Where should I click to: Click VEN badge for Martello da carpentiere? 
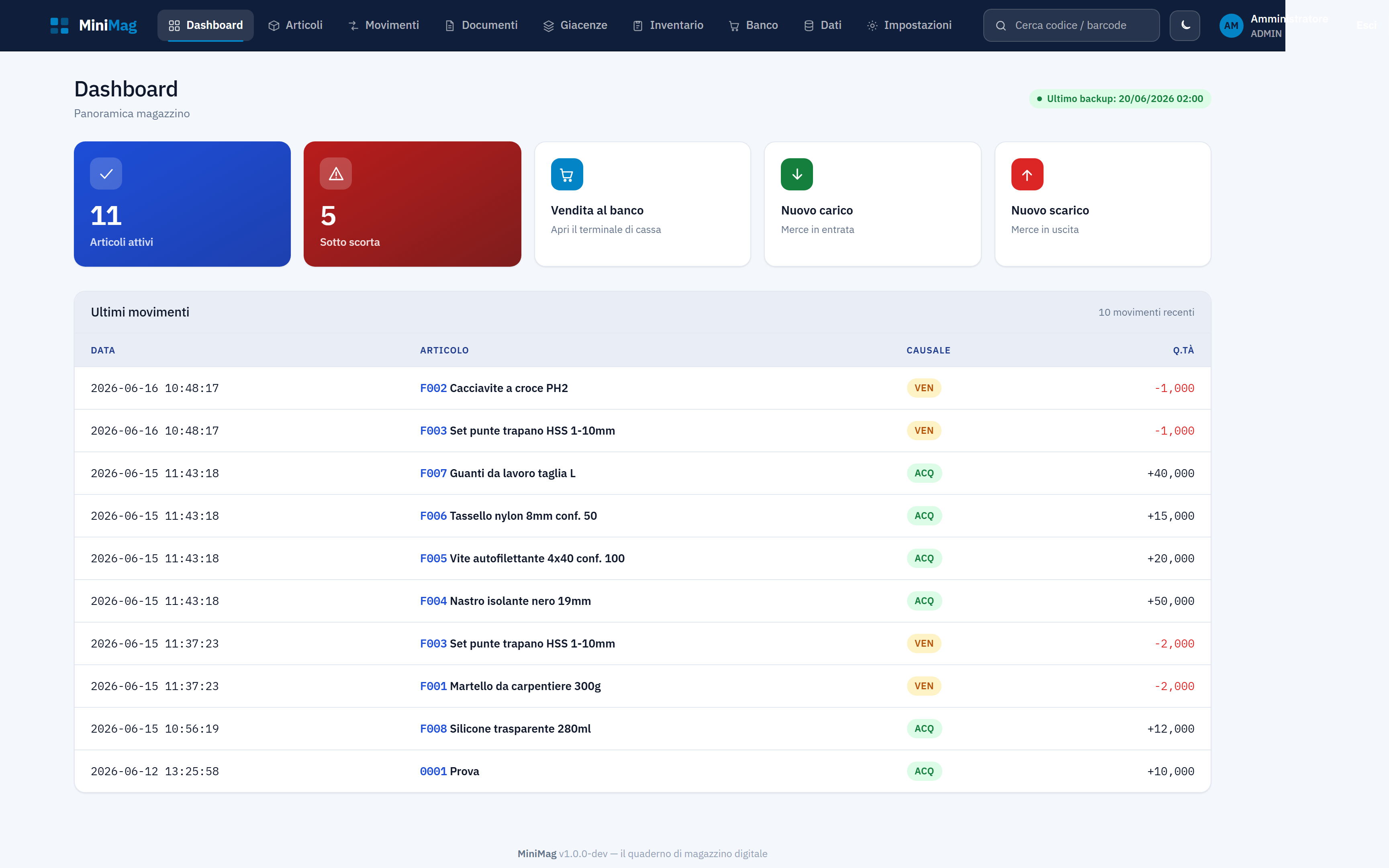923,686
